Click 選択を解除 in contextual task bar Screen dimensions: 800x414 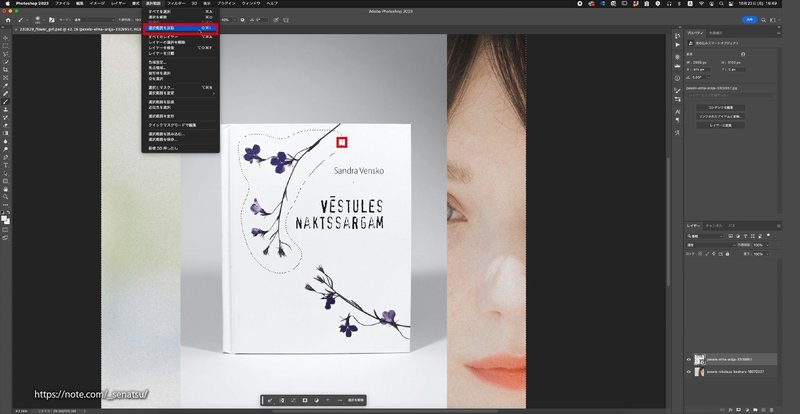355,401
